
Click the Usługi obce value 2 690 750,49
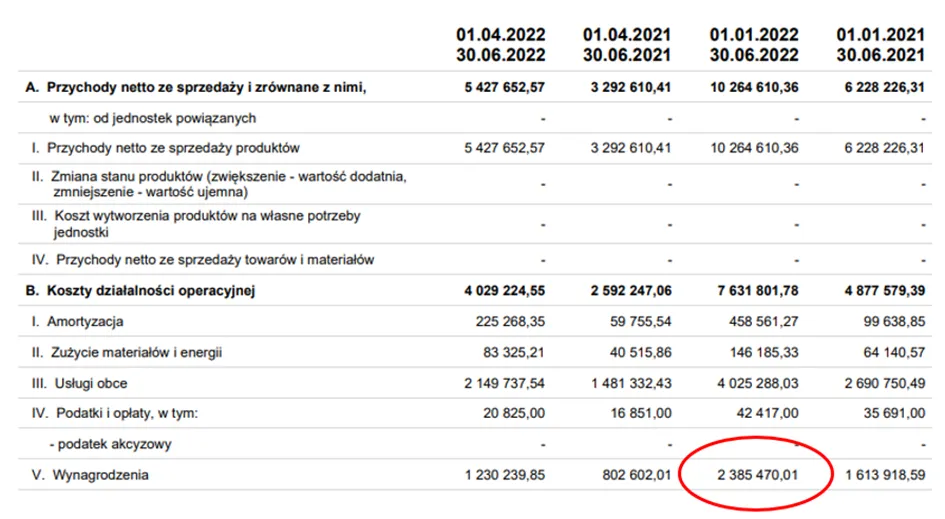[x=885, y=383]
